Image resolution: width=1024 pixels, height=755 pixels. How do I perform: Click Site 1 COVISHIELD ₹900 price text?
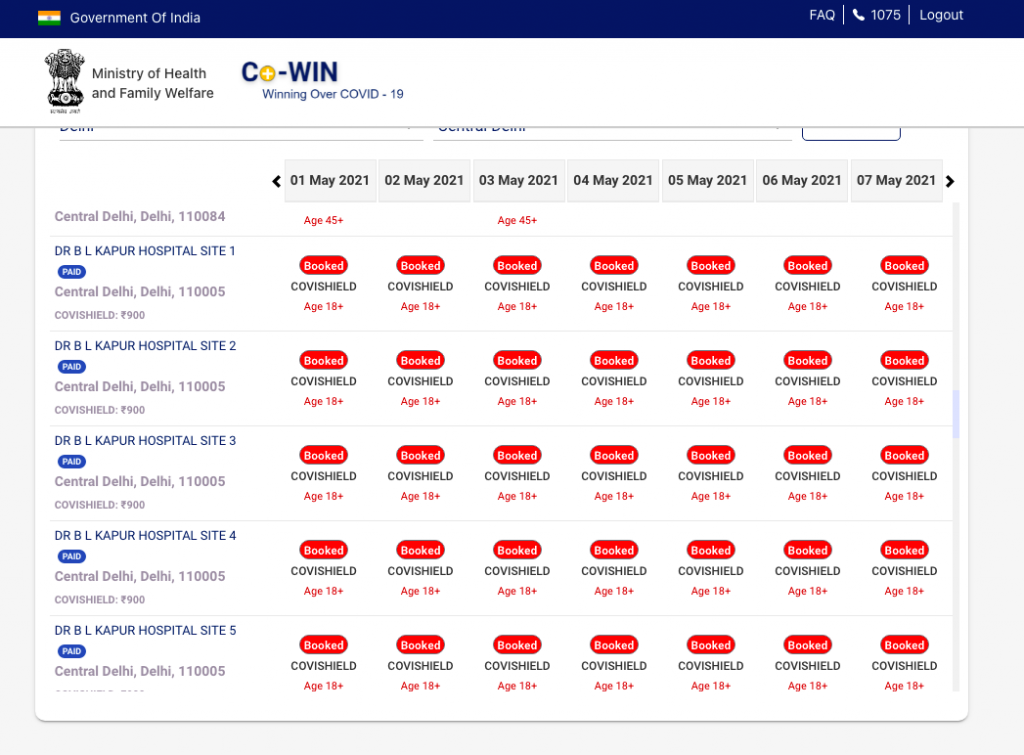click(x=100, y=315)
